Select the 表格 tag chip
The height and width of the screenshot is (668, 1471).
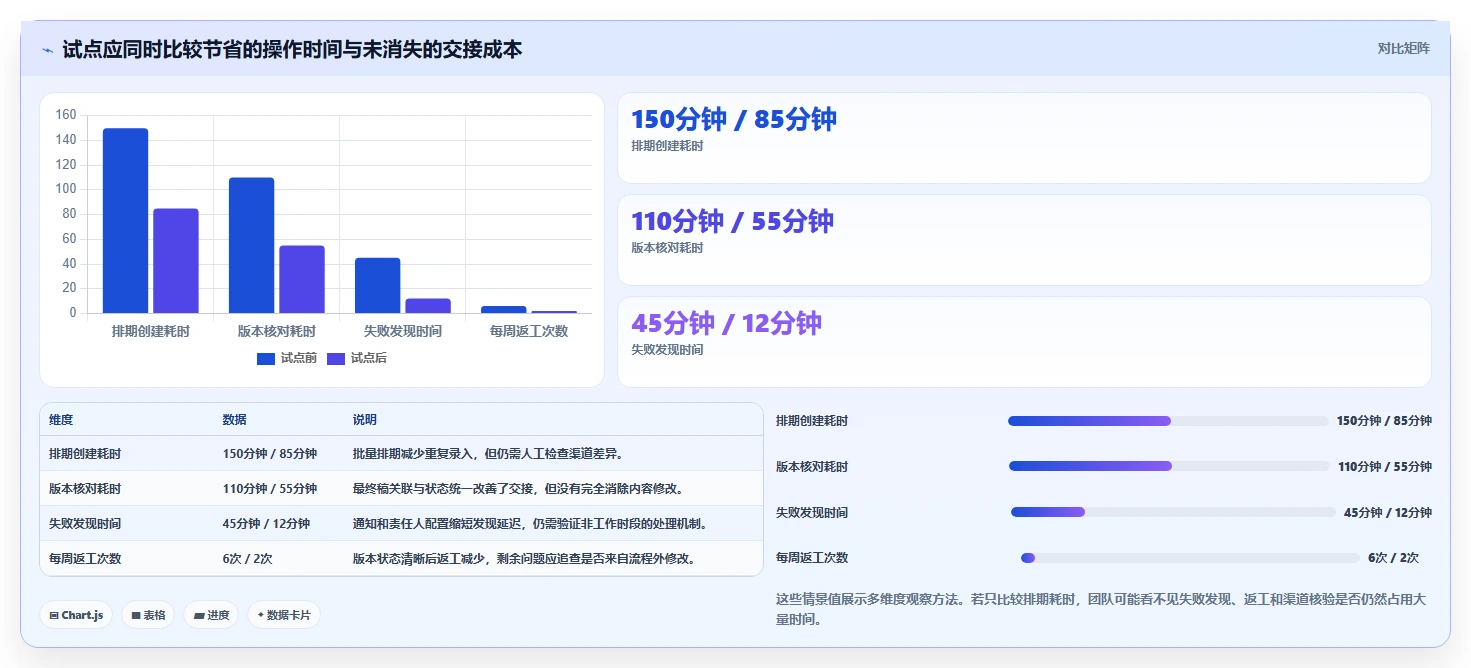tap(148, 615)
